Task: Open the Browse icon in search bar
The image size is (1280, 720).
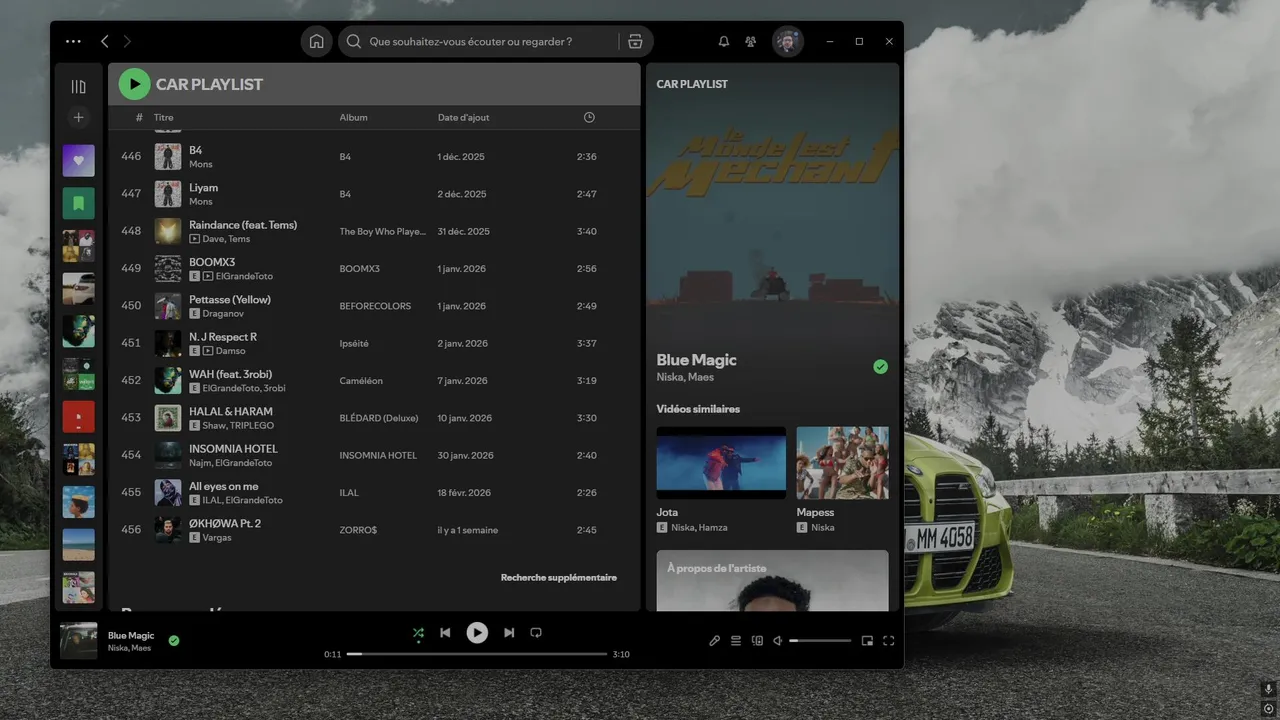Action: click(x=635, y=41)
